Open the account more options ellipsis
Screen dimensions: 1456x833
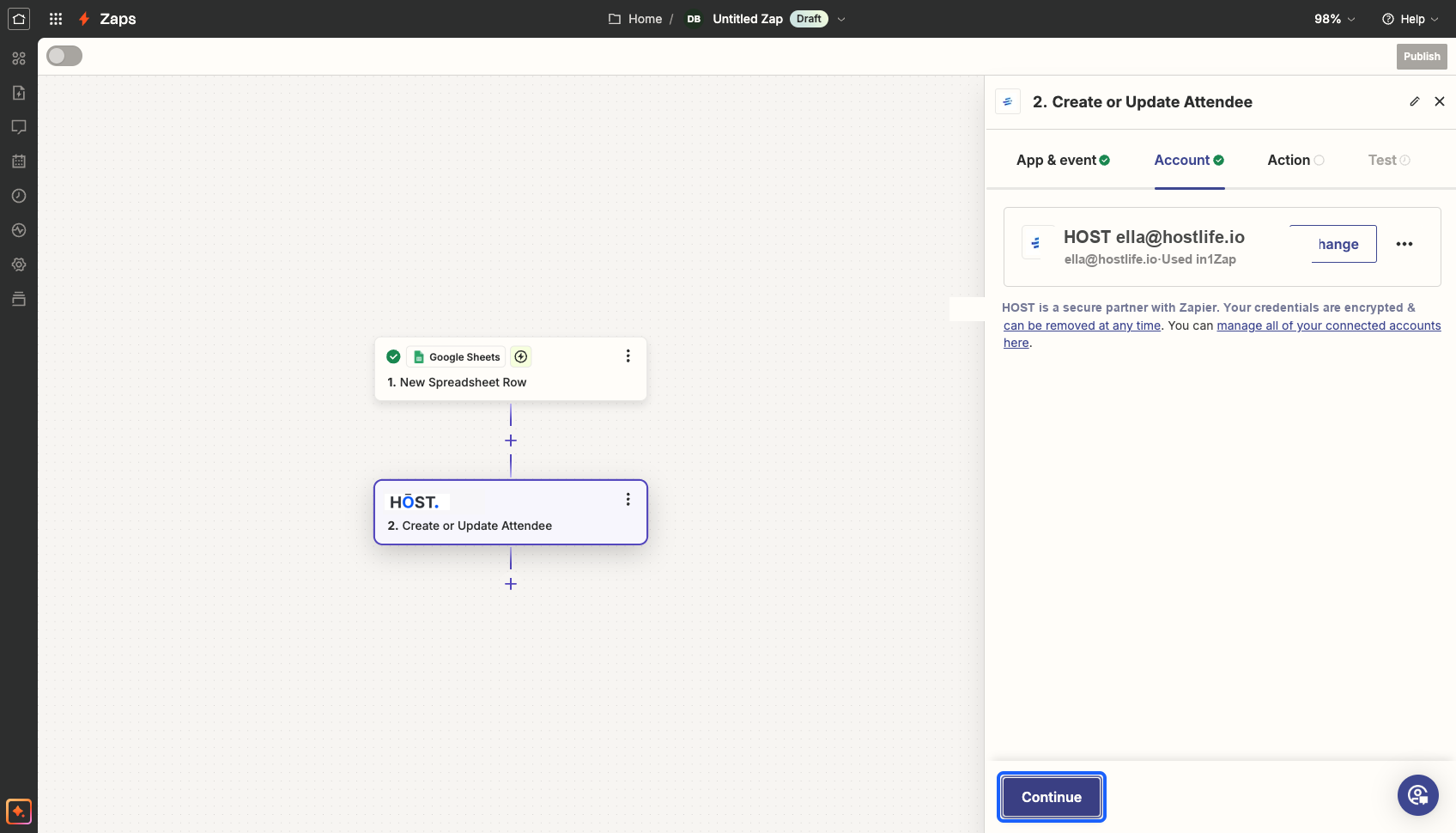[1404, 244]
